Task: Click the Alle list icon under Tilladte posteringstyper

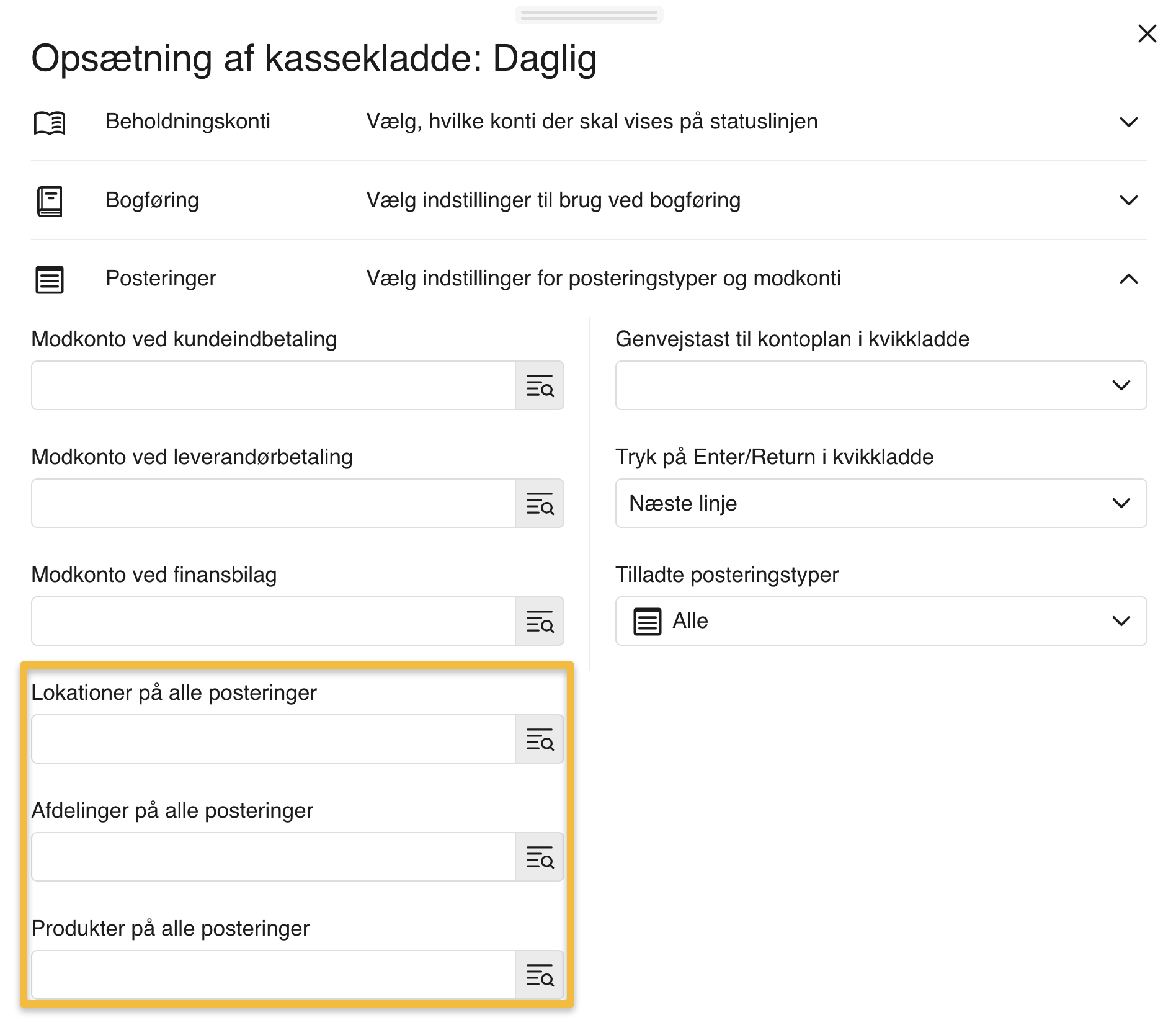Action: click(x=647, y=620)
